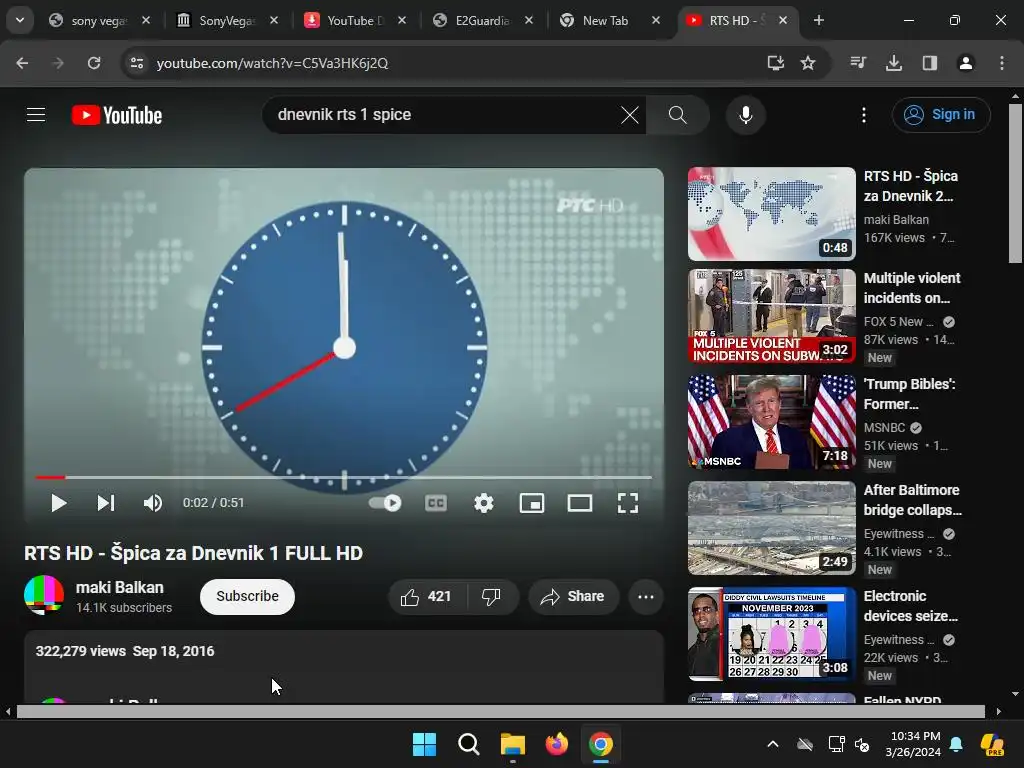This screenshot has width=1024, height=768.
Task: Click the address bar URL
Action: pos(272,63)
